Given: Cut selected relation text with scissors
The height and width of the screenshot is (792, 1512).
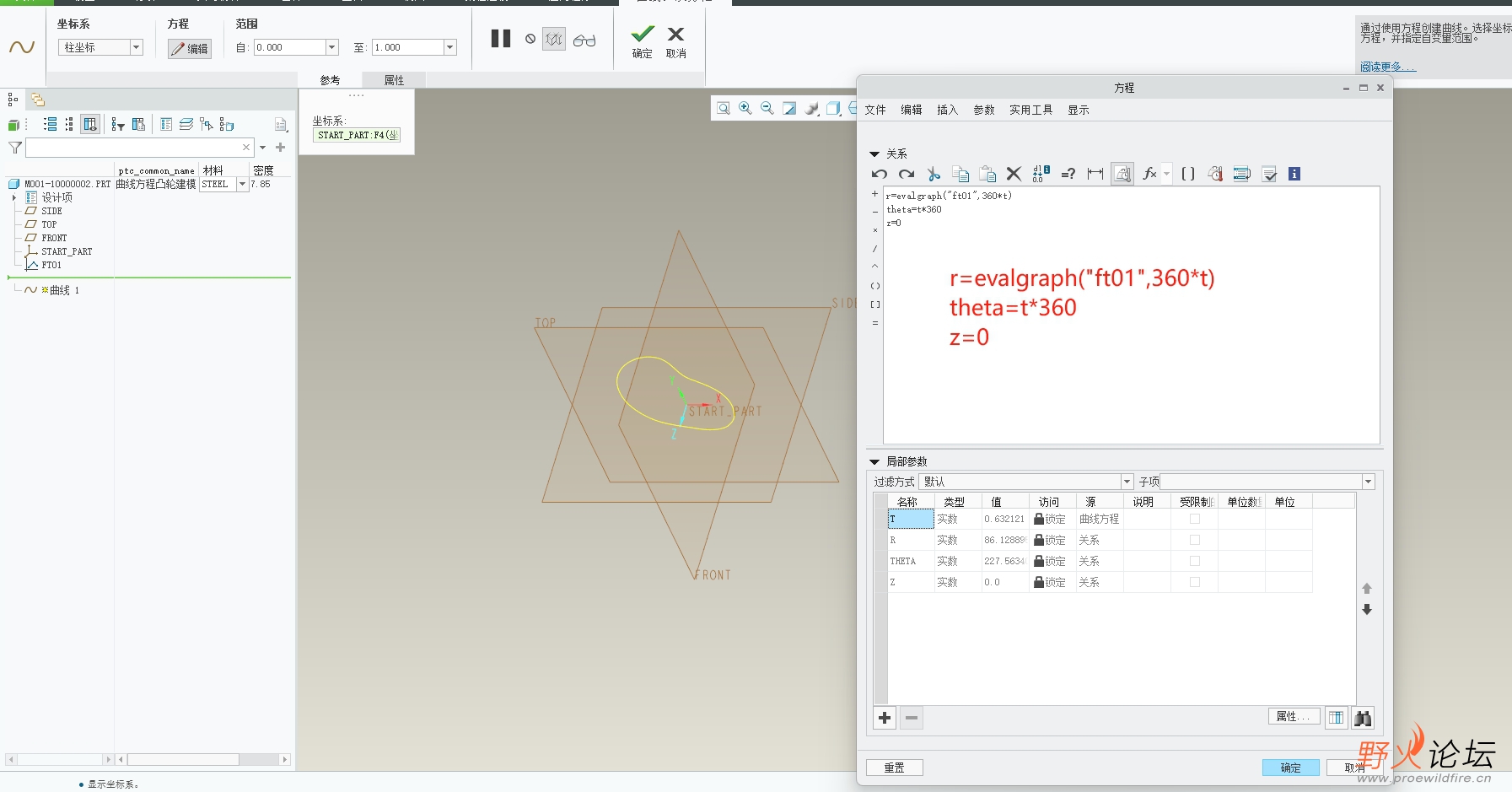Looking at the screenshot, I should pos(934,174).
